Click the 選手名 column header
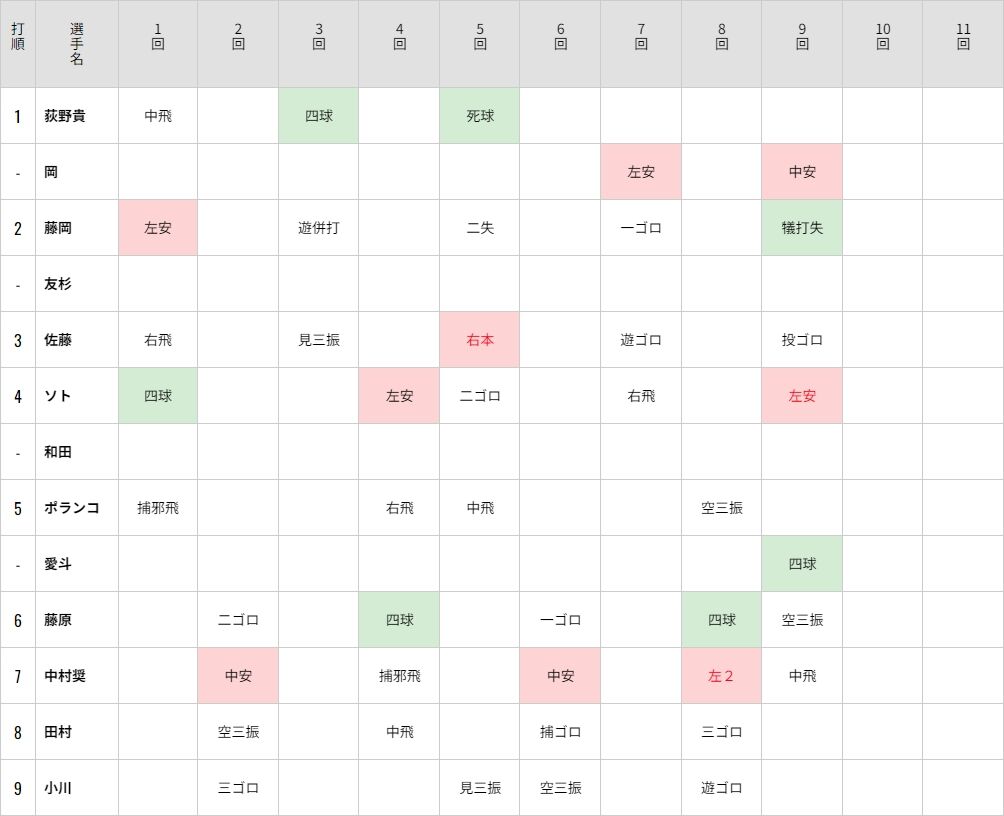1004x816 pixels. 77,44
